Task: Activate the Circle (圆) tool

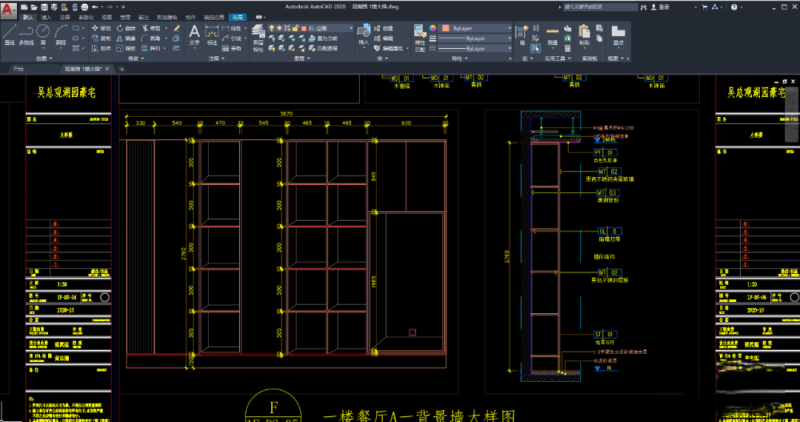Action: pos(44,33)
